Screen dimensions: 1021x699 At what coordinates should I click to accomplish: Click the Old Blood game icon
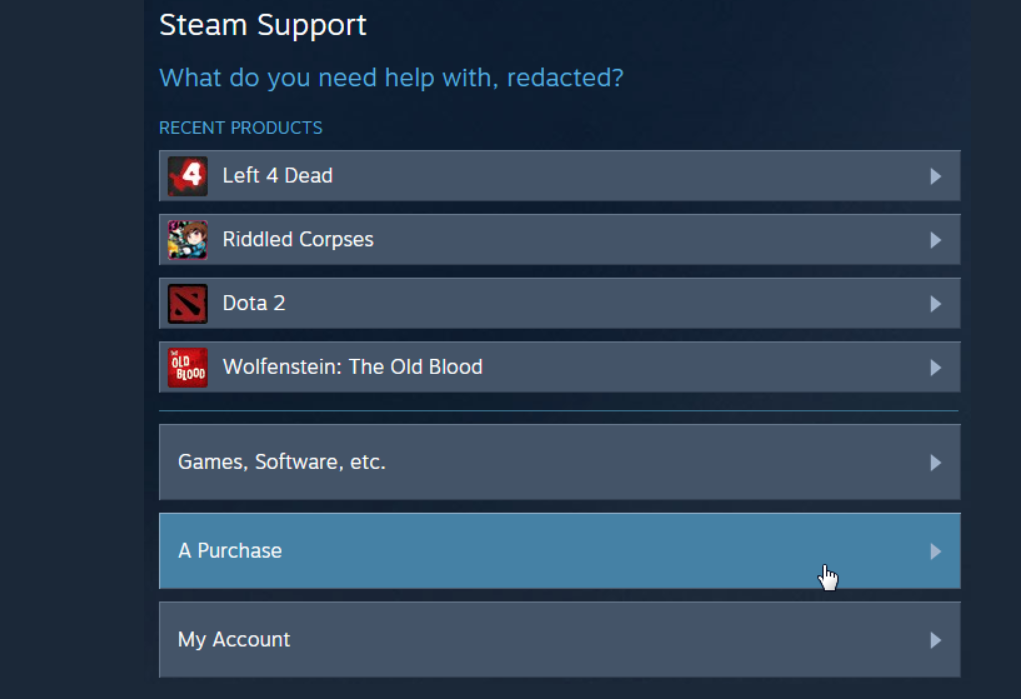click(x=188, y=367)
